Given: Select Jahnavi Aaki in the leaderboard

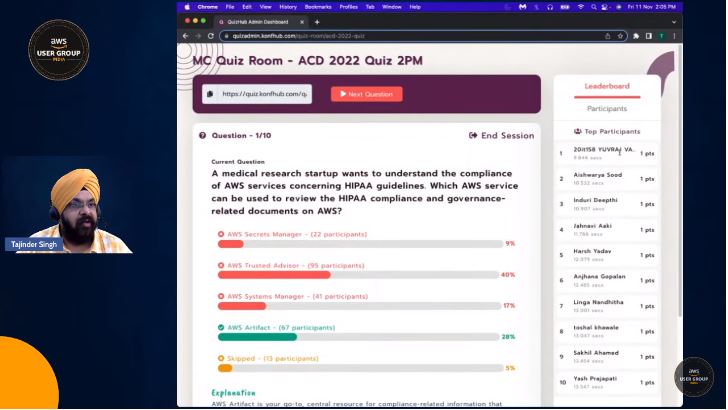Looking at the screenshot, I should 607,230.
